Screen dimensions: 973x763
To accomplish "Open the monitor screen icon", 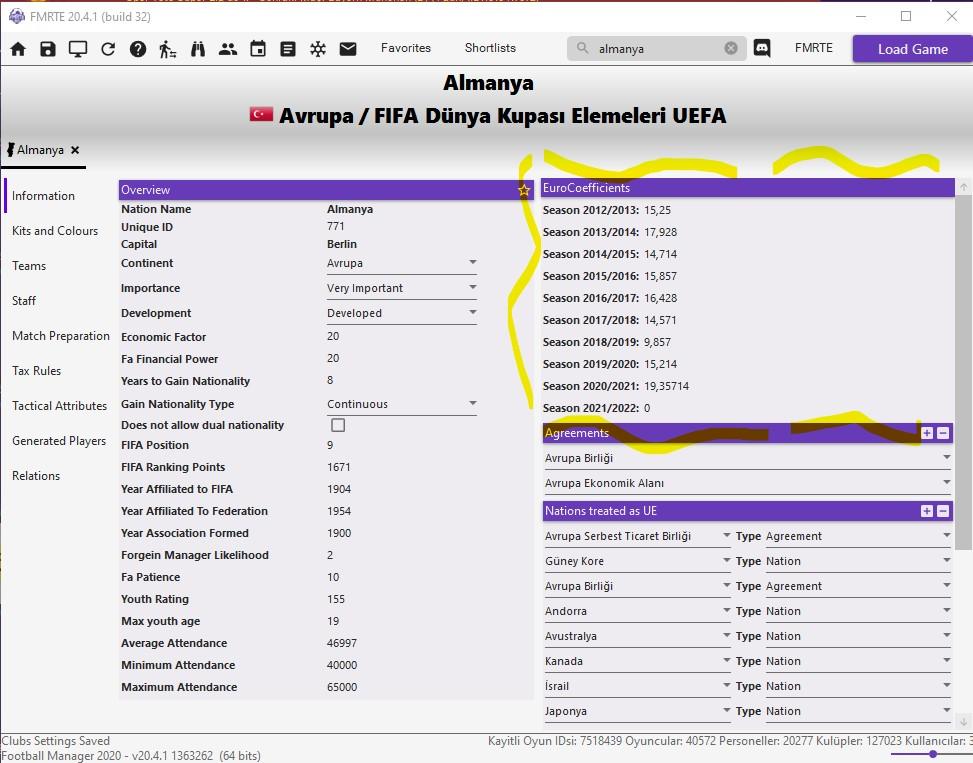I will coord(78,49).
